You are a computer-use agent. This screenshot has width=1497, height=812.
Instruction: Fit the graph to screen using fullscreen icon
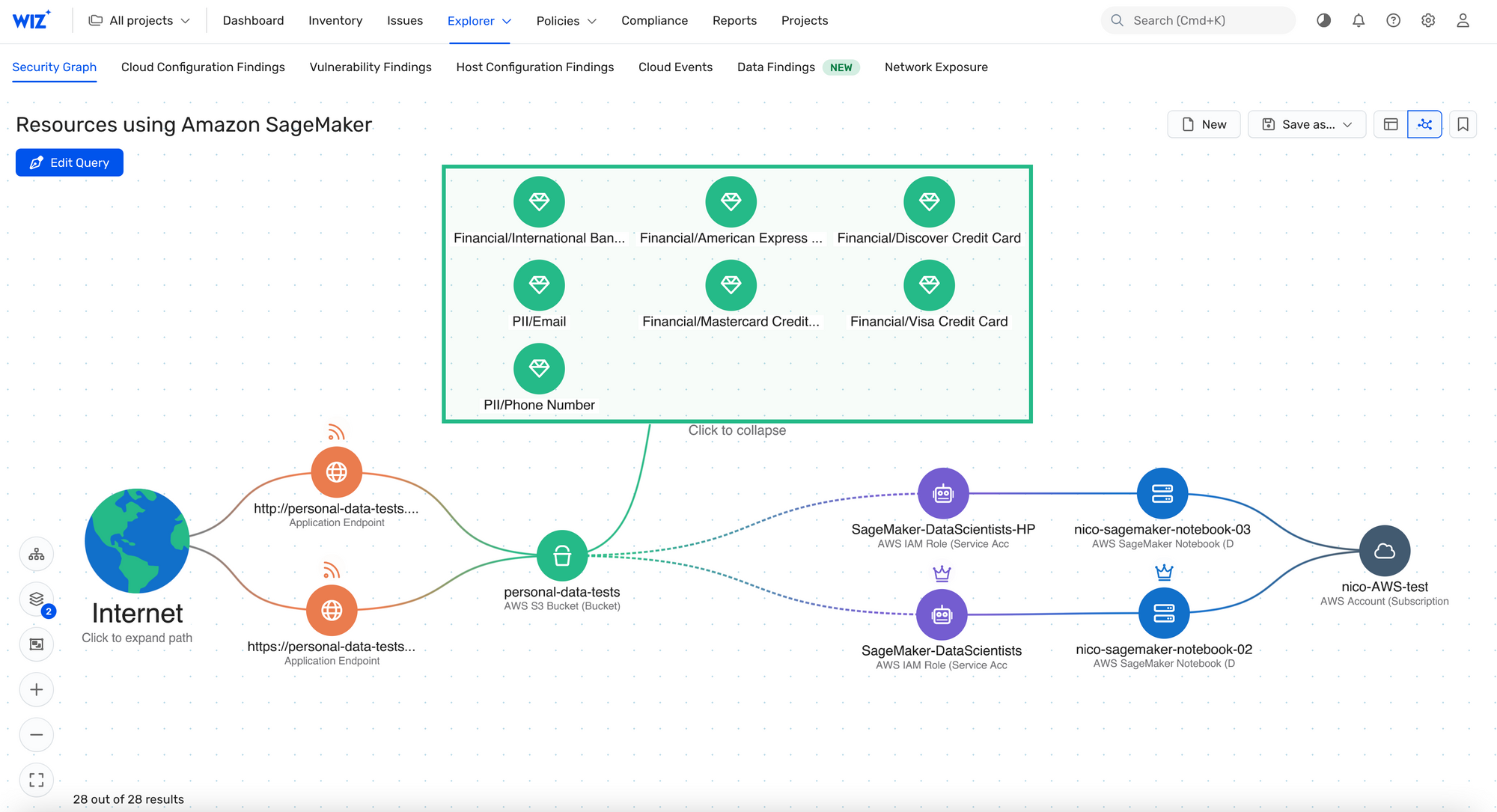(37, 780)
